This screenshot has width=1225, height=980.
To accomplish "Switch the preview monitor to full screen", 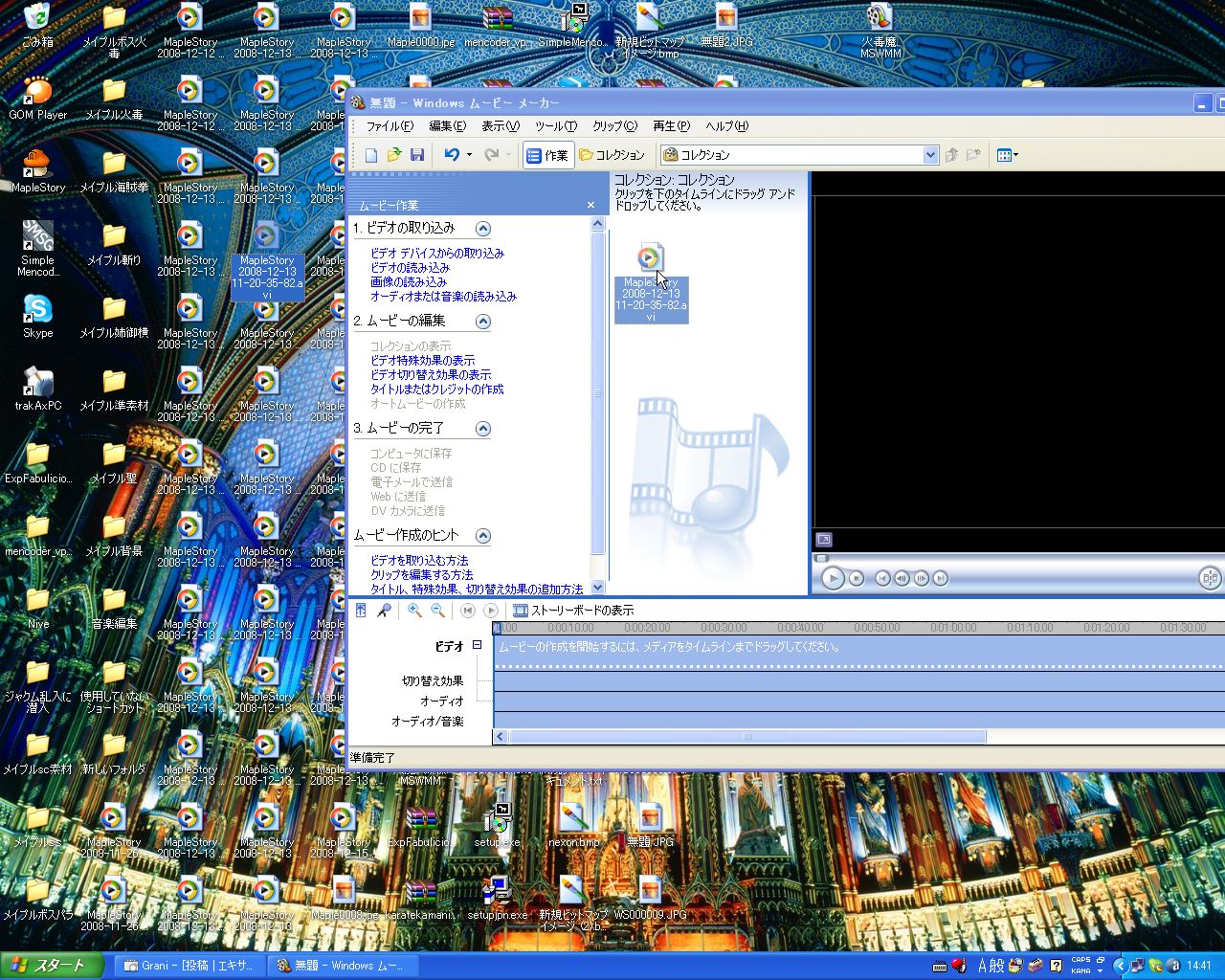I will click(x=824, y=540).
